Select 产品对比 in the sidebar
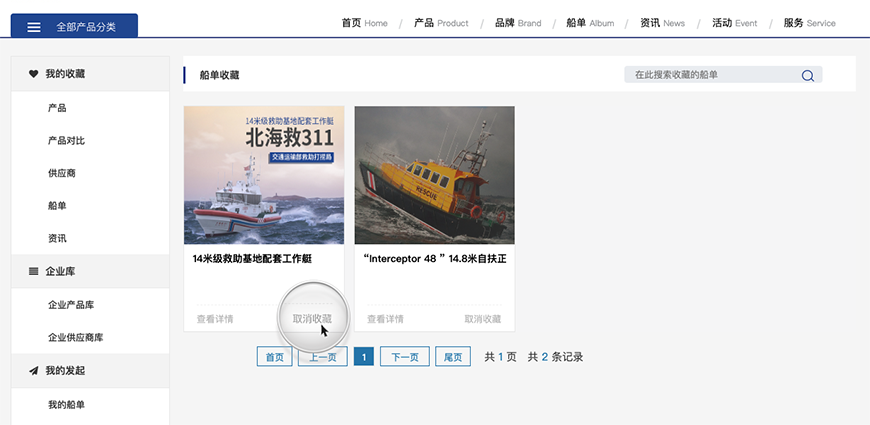 [x=66, y=140]
